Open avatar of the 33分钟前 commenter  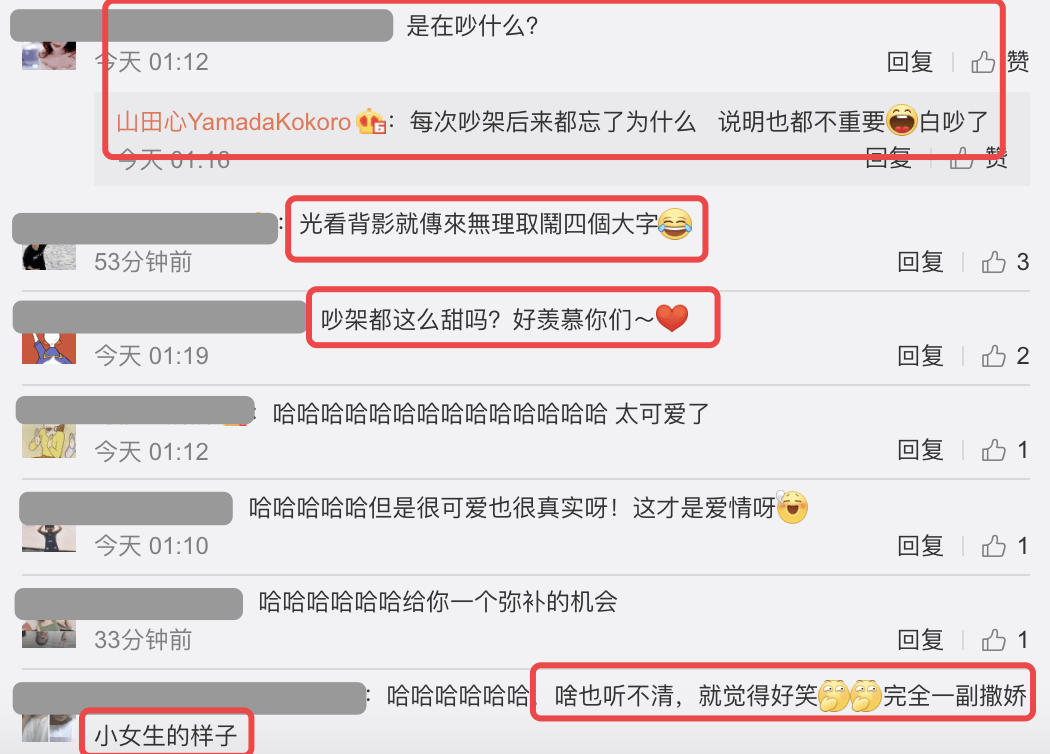coord(49,634)
